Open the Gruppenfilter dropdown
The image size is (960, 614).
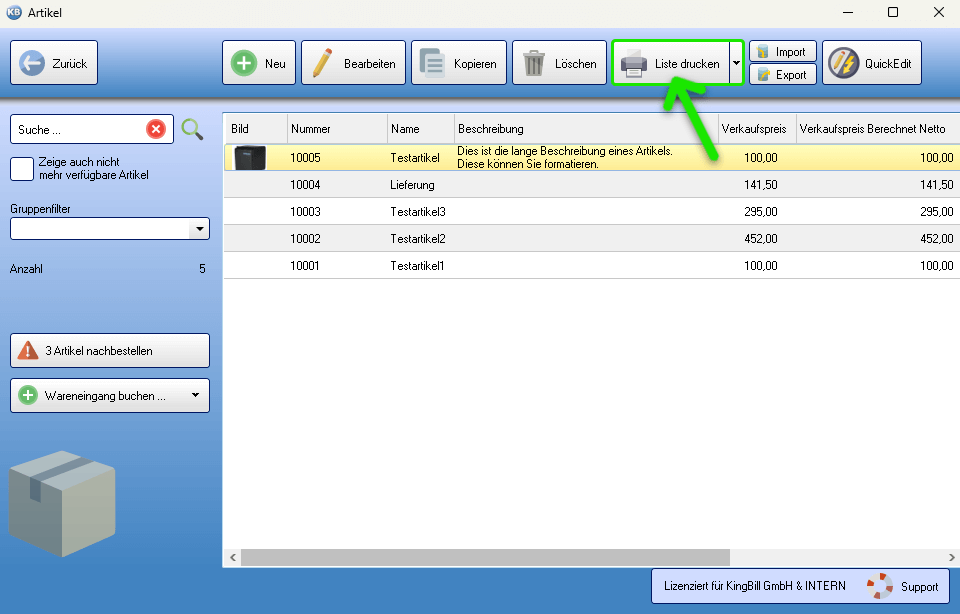(199, 229)
